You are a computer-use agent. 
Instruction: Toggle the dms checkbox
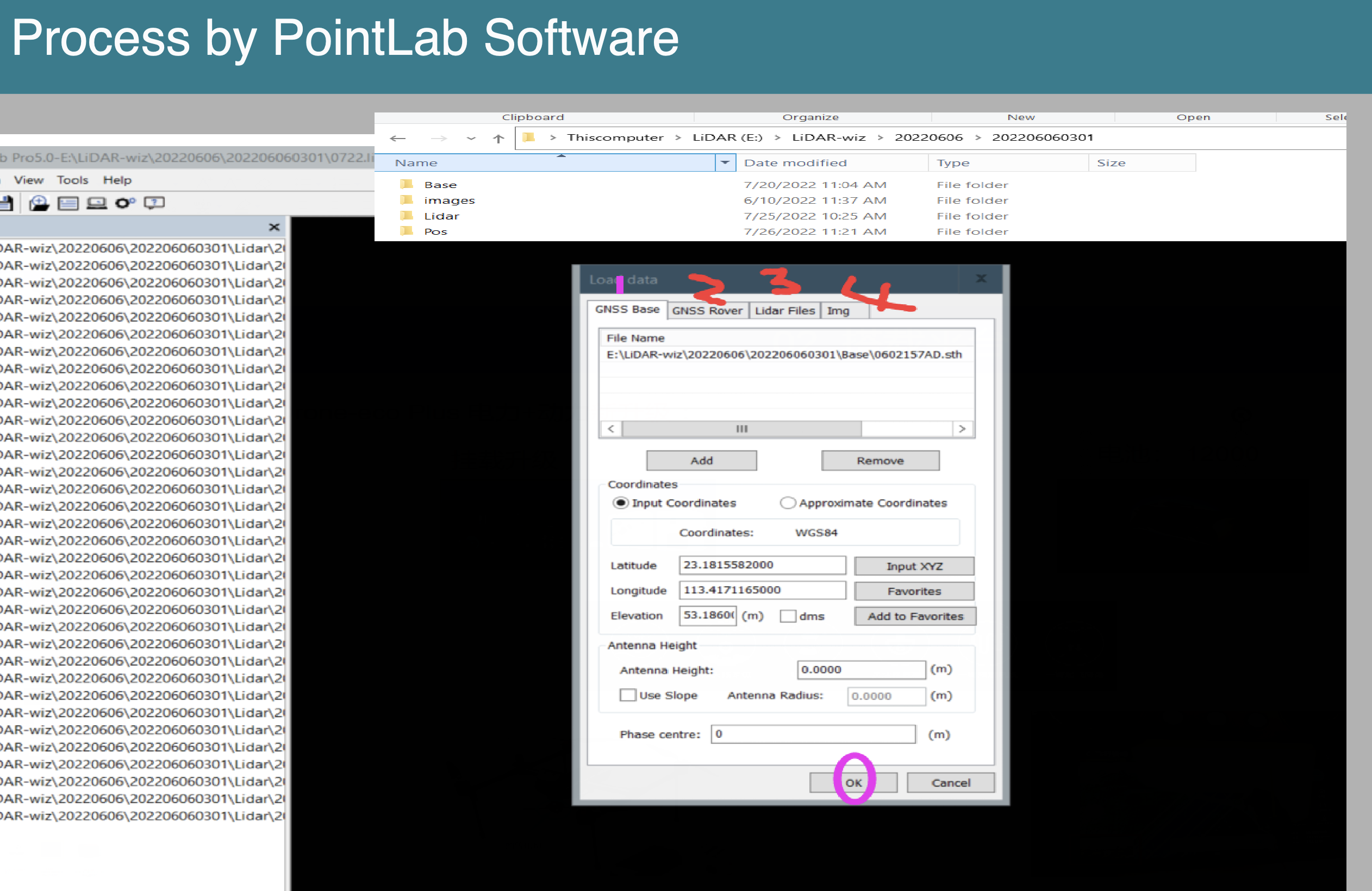click(788, 616)
